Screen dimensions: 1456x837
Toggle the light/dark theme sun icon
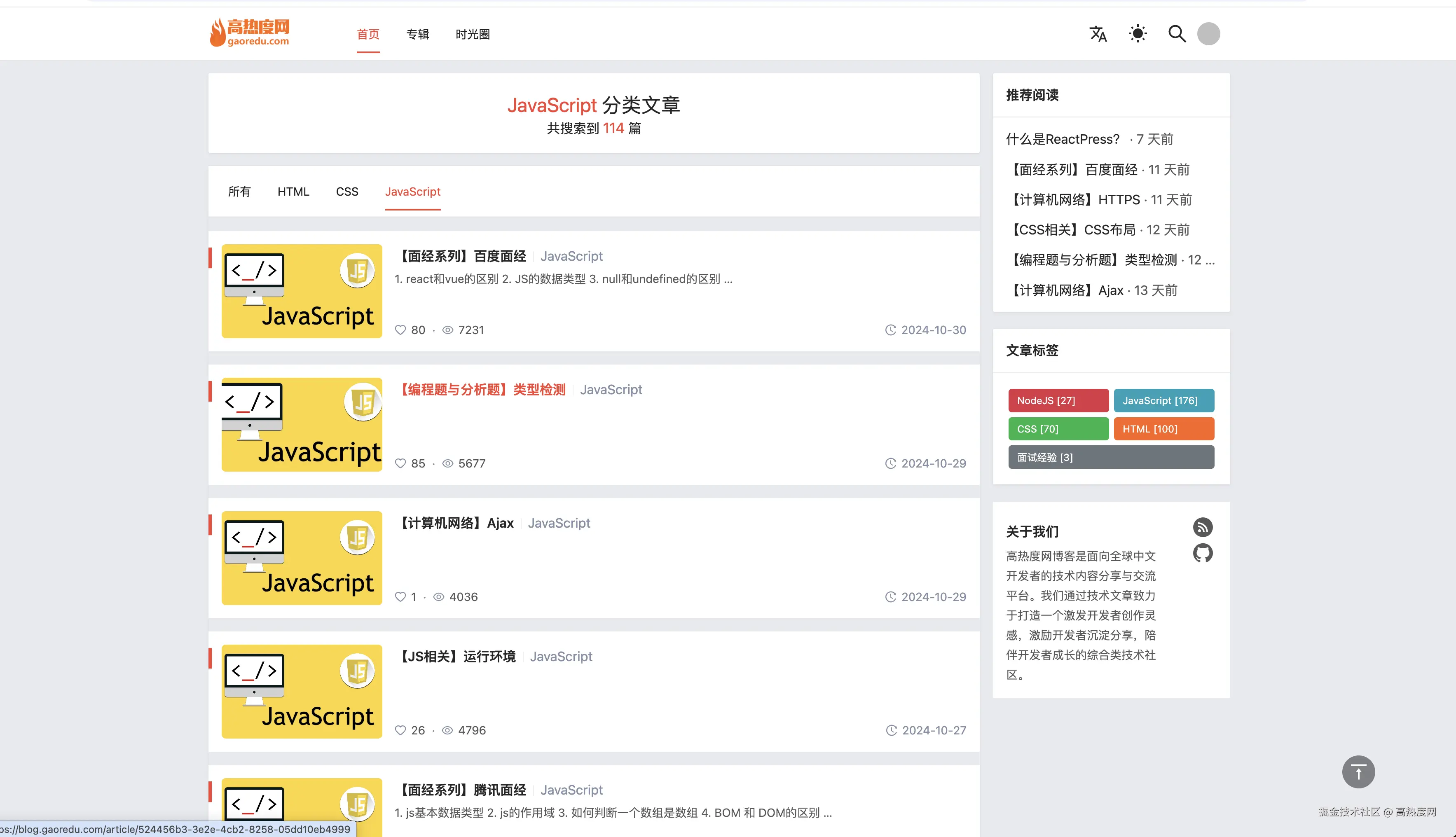(x=1138, y=34)
